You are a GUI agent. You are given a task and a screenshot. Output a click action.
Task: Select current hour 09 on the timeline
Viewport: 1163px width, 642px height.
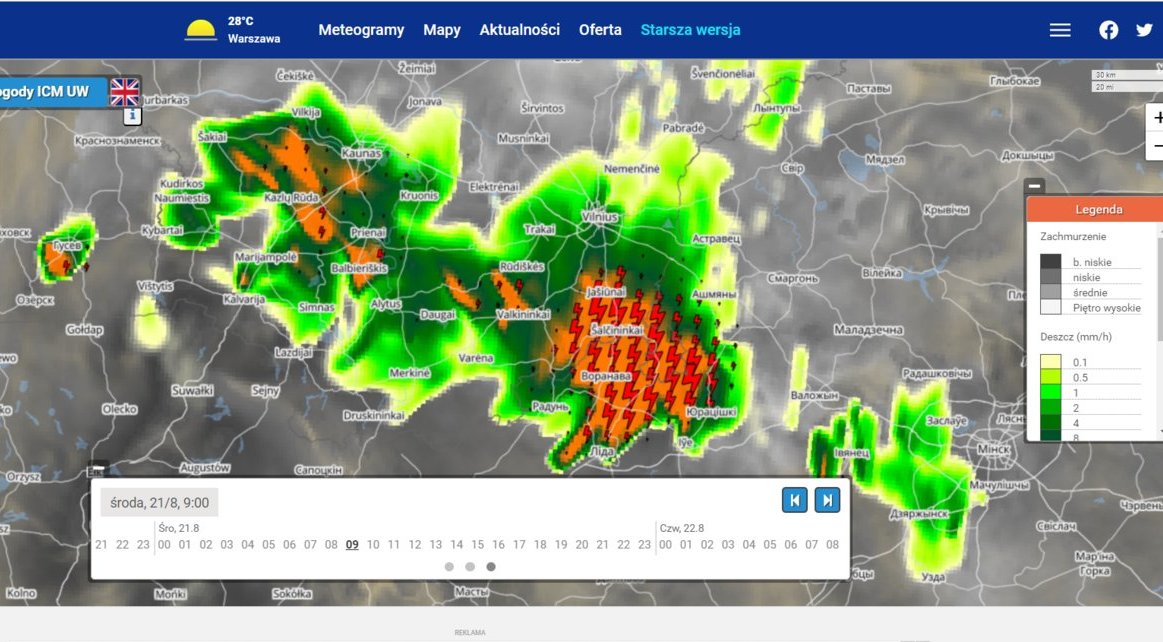352,544
